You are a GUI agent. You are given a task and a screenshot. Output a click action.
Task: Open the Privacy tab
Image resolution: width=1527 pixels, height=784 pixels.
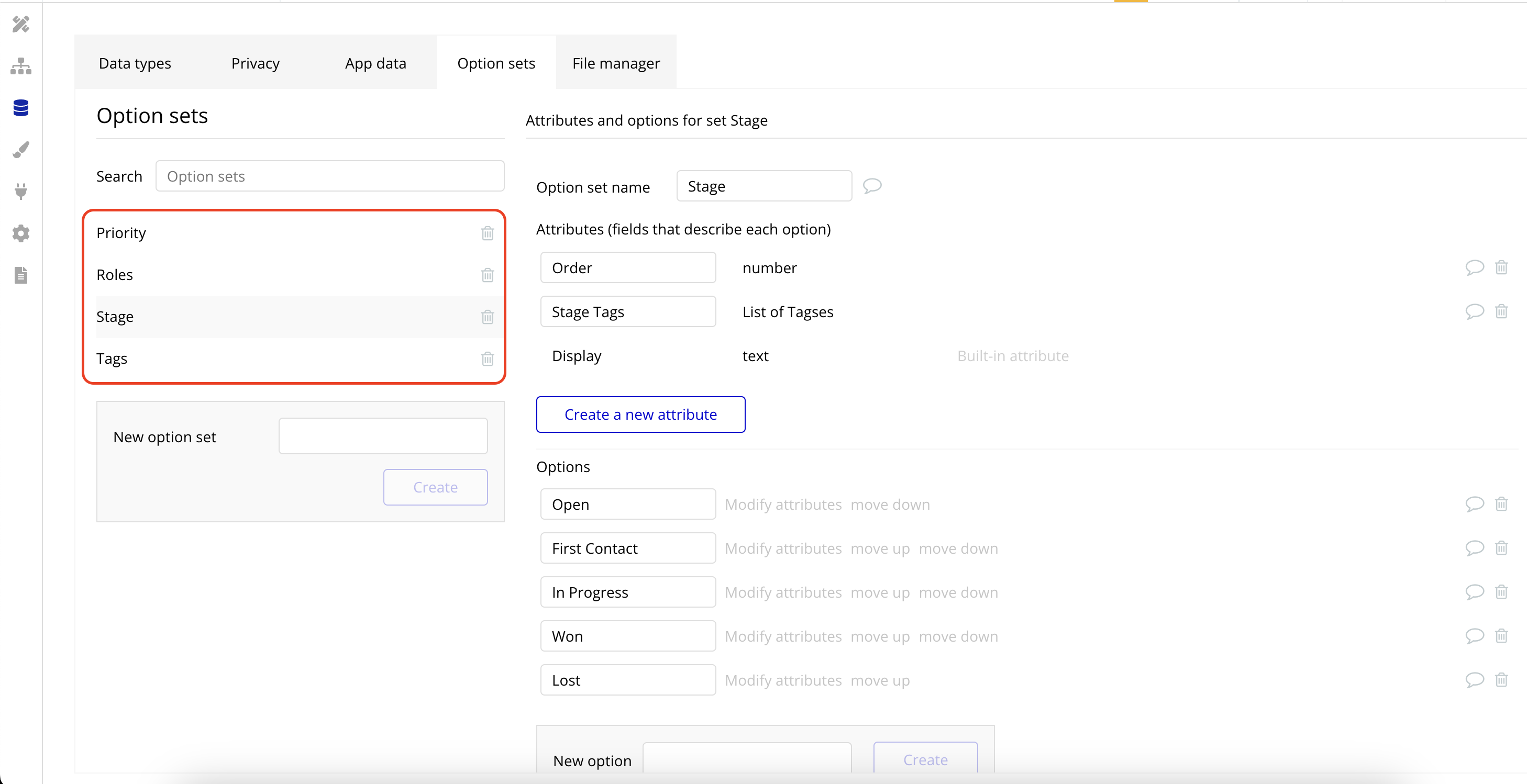tap(255, 63)
